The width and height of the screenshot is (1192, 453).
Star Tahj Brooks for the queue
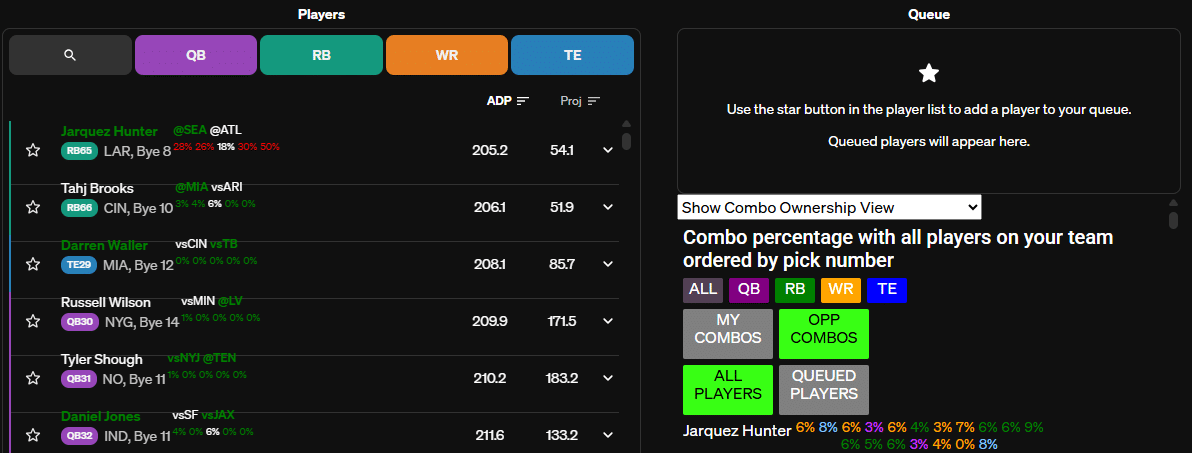(33, 207)
